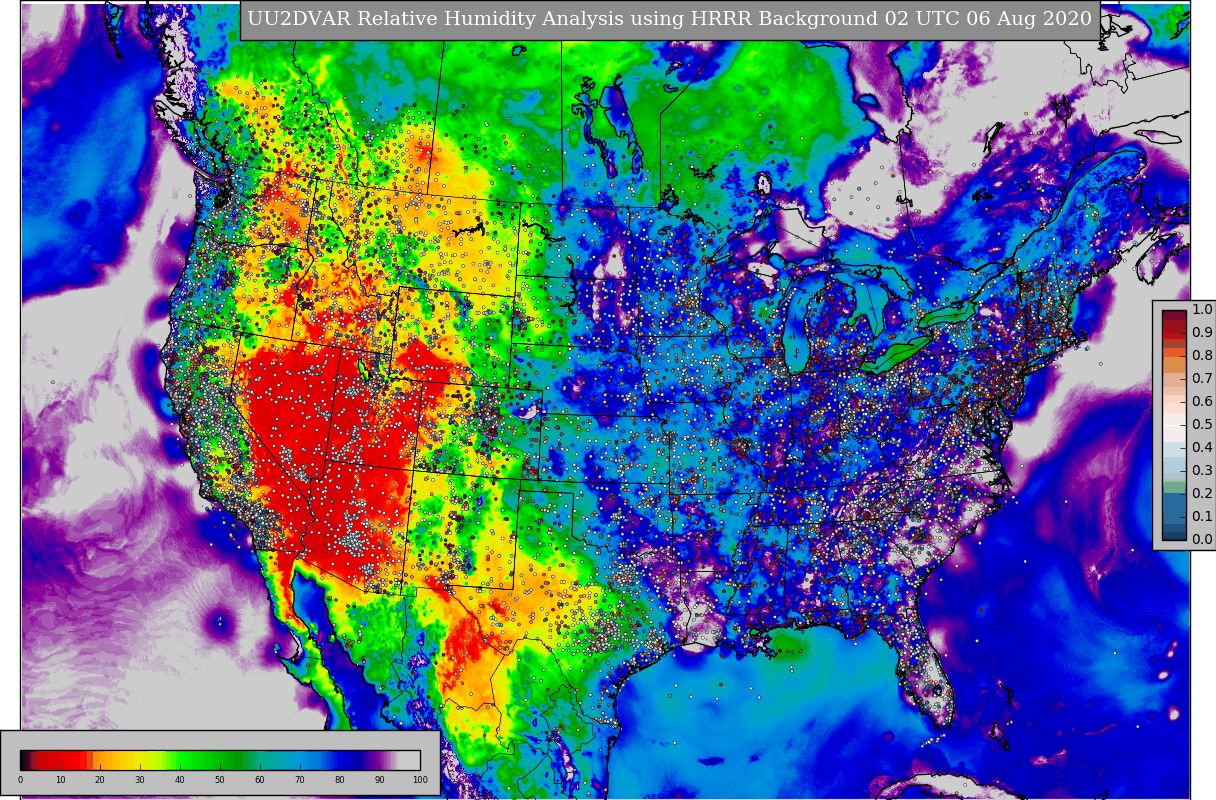Click the '0.8' label on right legend

tap(1202, 356)
